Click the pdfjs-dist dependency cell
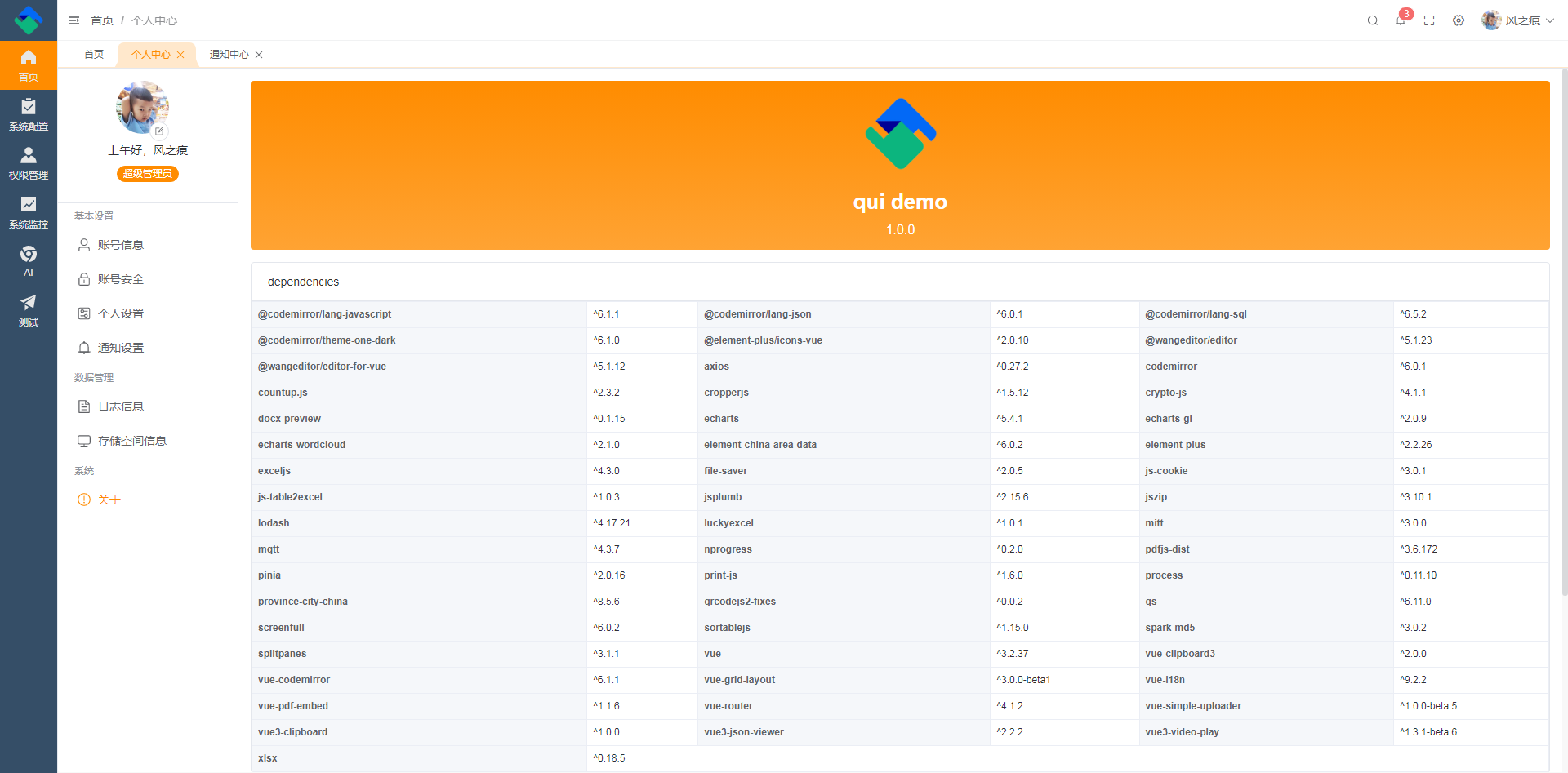 pyautogui.click(x=1266, y=549)
